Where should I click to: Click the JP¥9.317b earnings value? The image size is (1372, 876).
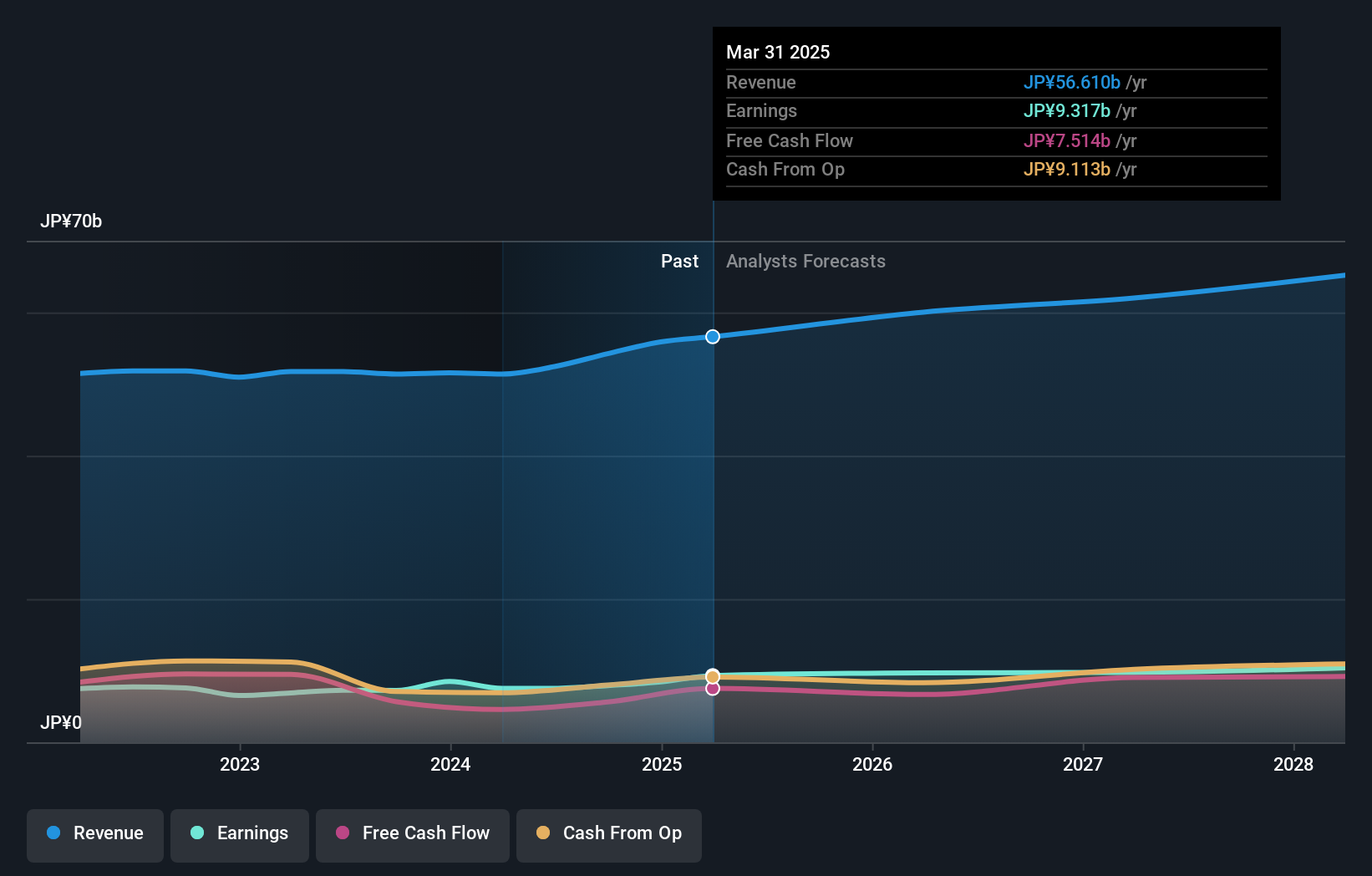1067,110
